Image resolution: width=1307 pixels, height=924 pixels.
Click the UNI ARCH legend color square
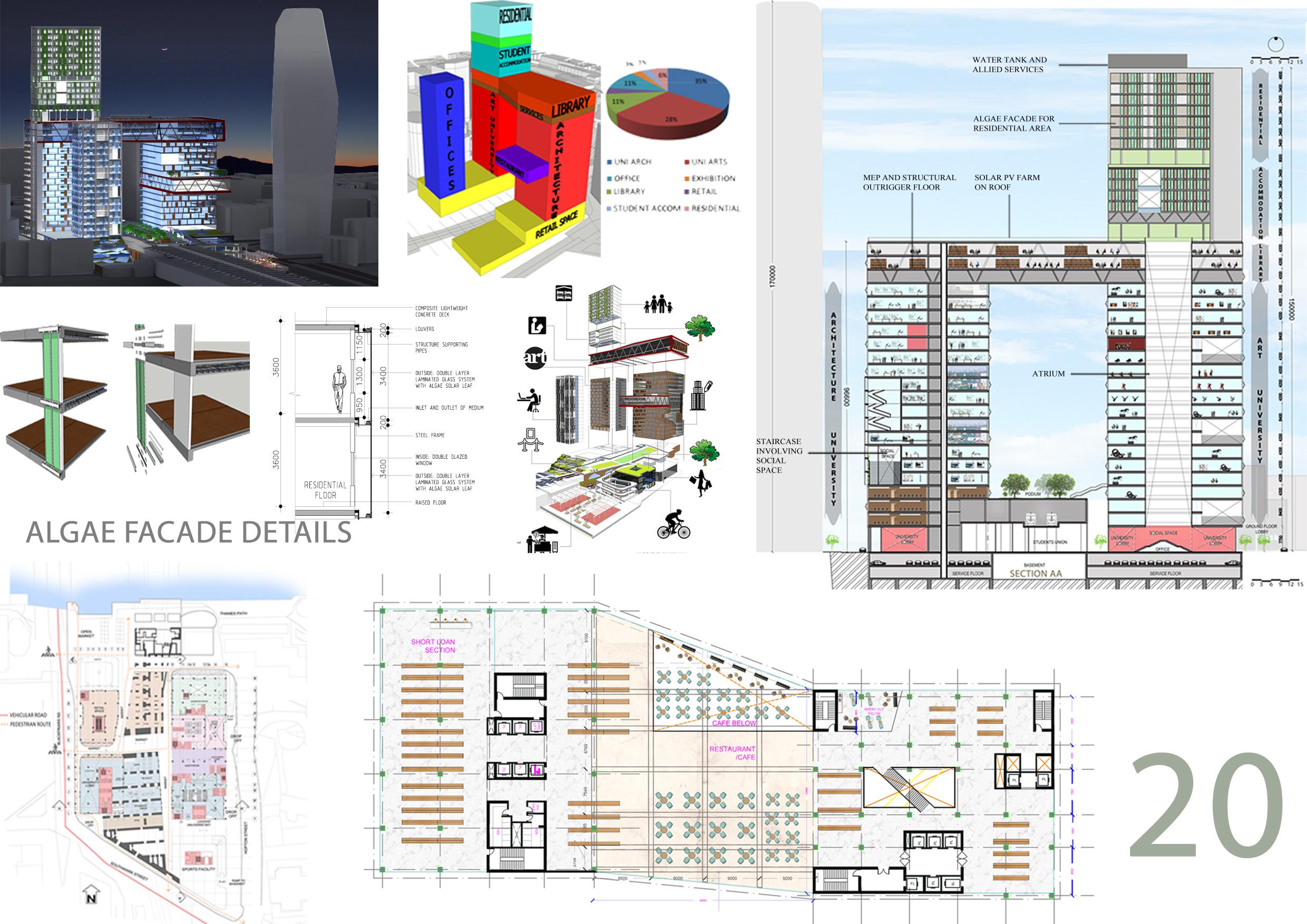click(610, 162)
